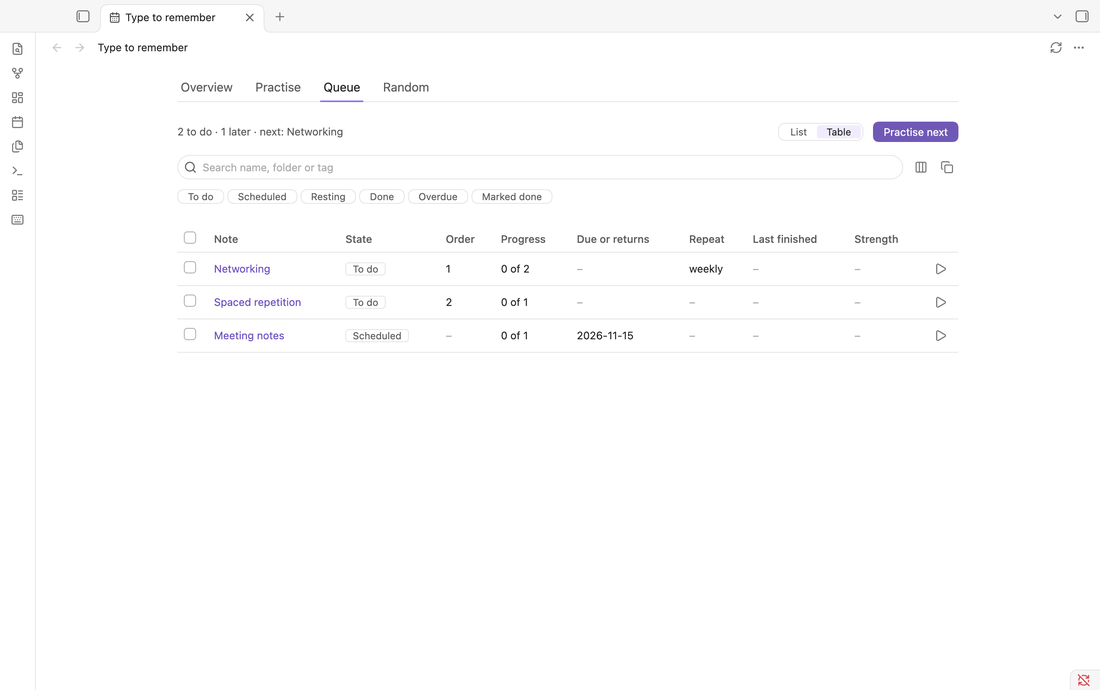Click the Repeat column header
Image resolution: width=1100 pixels, height=690 pixels.
706,239
